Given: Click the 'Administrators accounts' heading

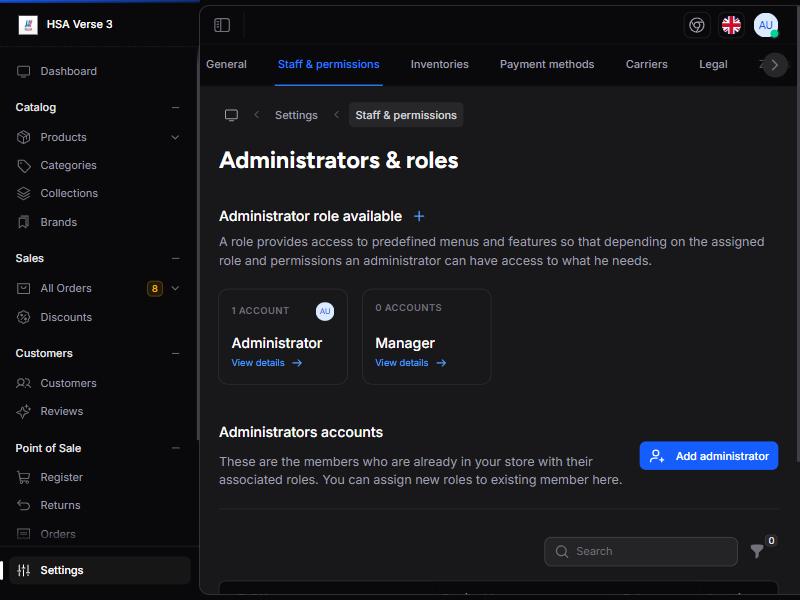Looking at the screenshot, I should [301, 432].
